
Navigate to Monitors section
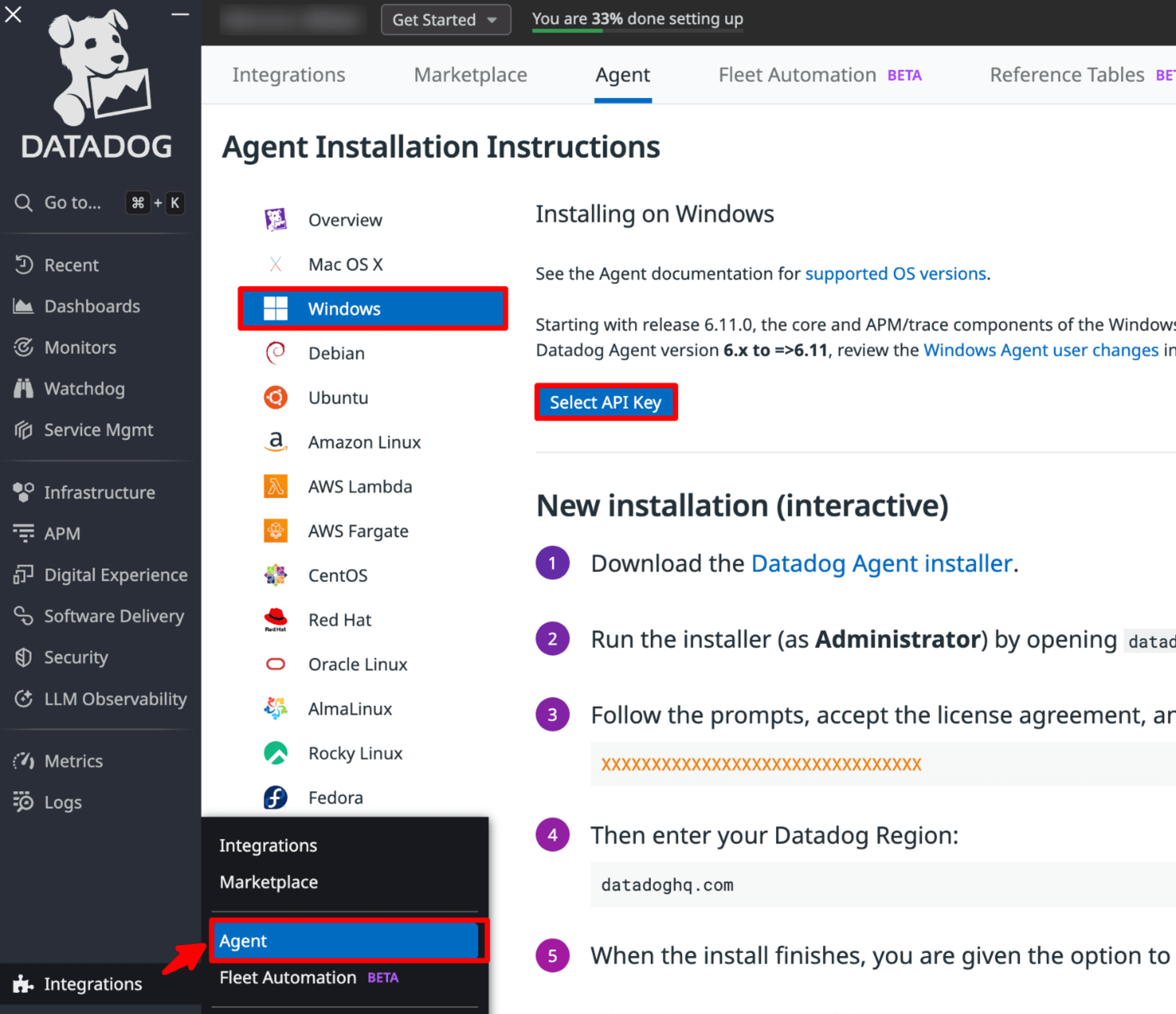(79, 347)
